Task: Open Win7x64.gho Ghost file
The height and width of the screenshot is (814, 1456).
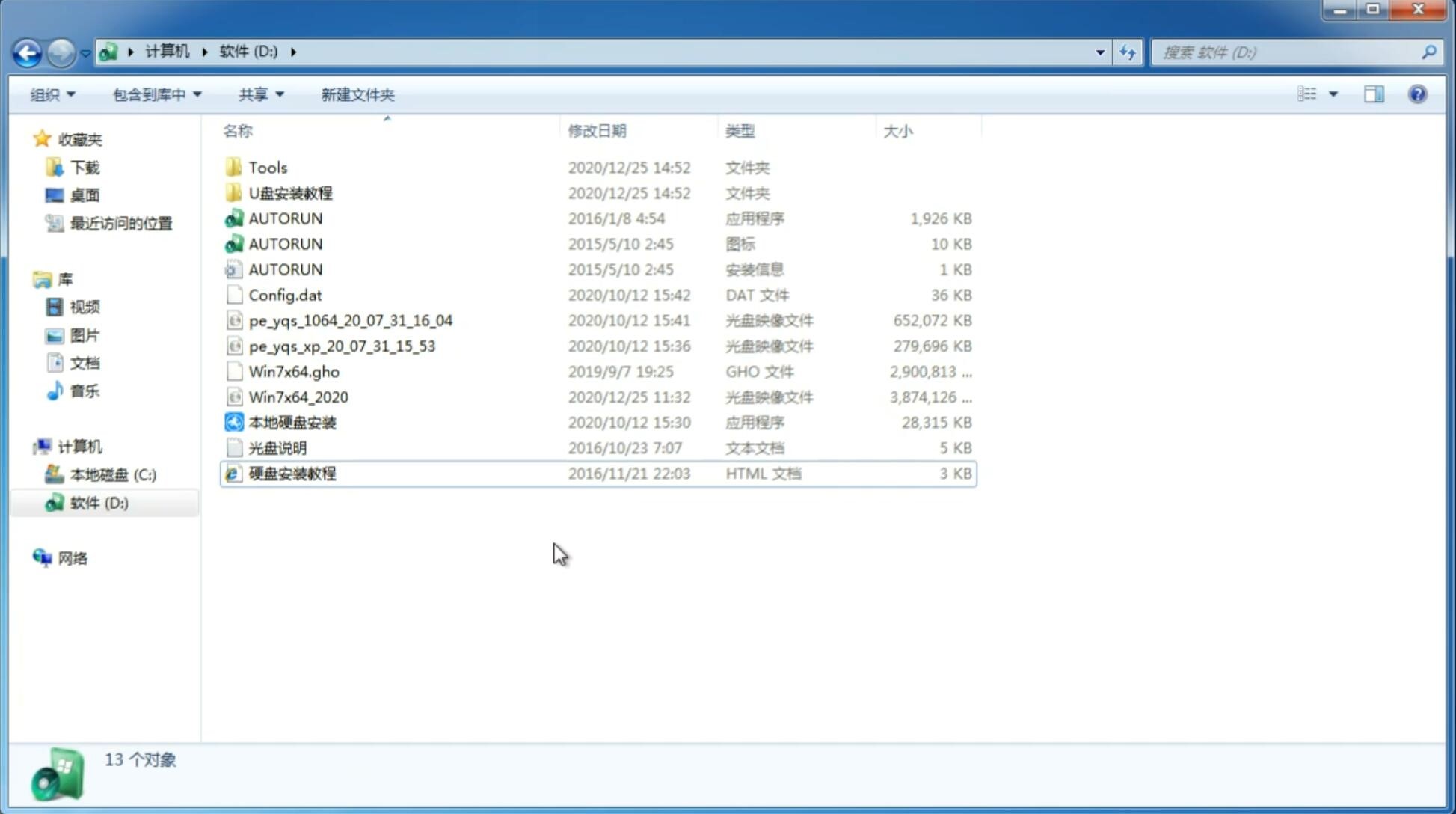Action: (x=293, y=371)
